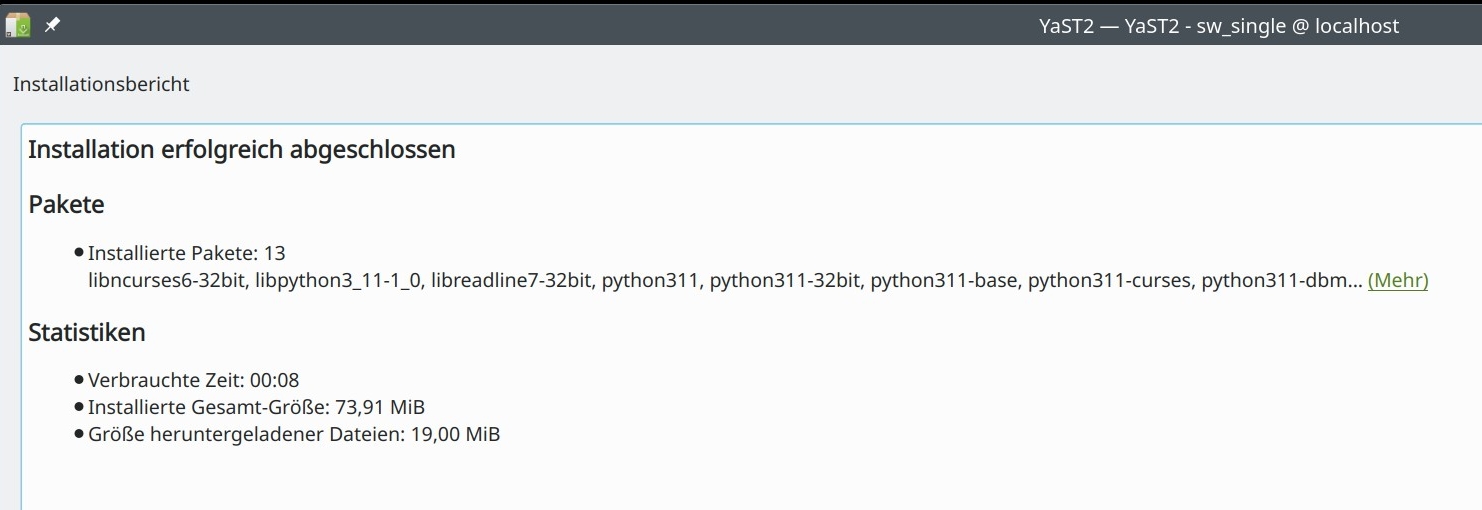Image resolution: width=1482 pixels, height=510 pixels.
Task: Click the python311-32bit package name
Action: pyautogui.click(x=784, y=281)
